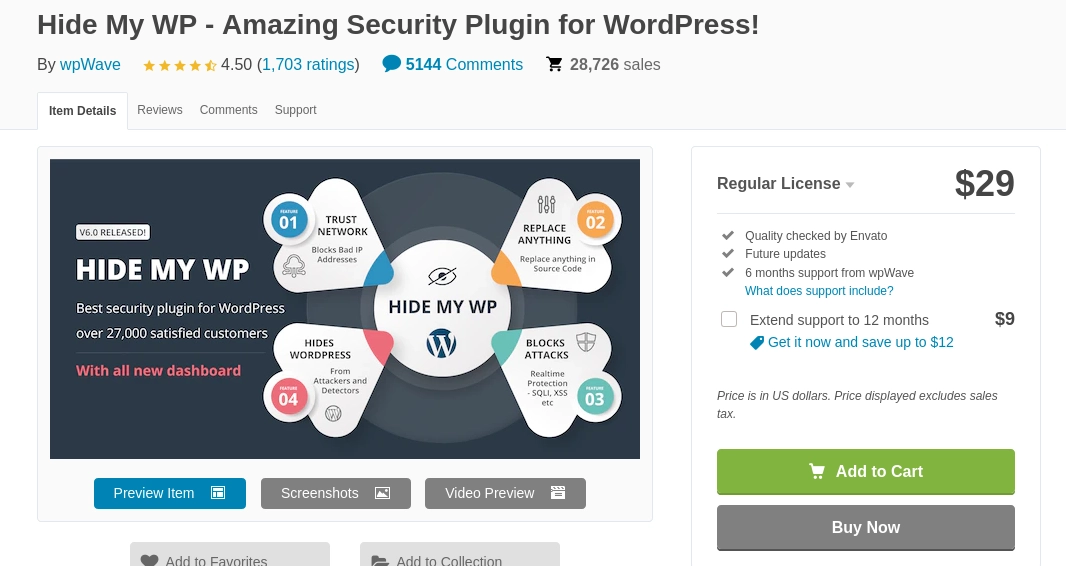Click the star rating icons
Image resolution: width=1066 pixels, height=566 pixels.
[x=179, y=65]
